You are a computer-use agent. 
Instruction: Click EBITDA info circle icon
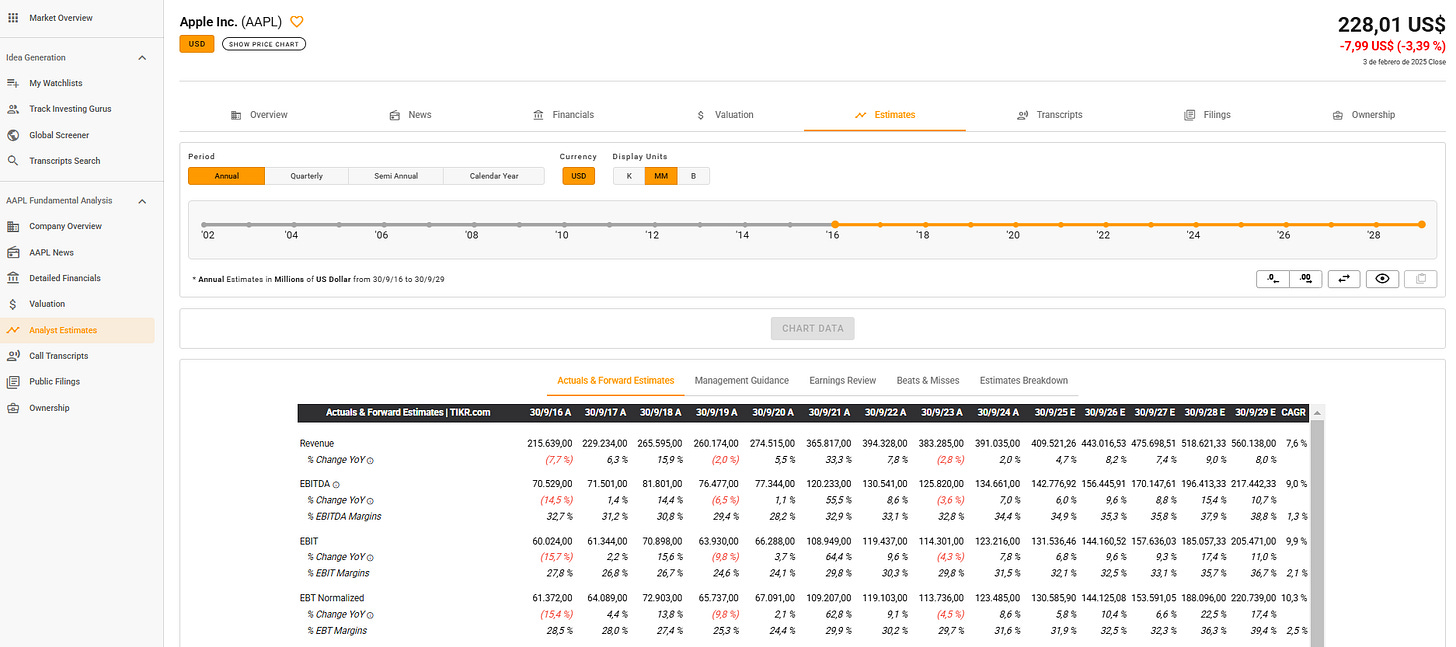(x=336, y=484)
